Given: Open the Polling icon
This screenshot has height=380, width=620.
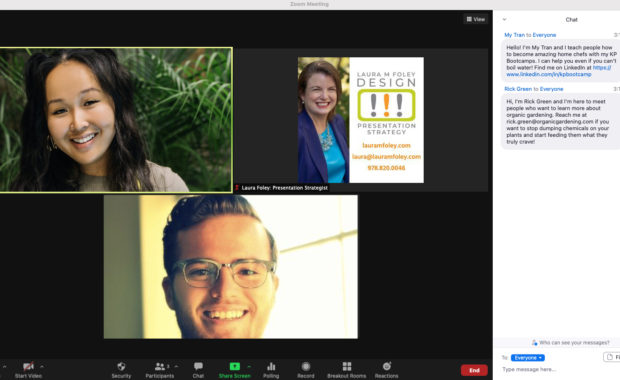Looking at the screenshot, I should click(271, 369).
